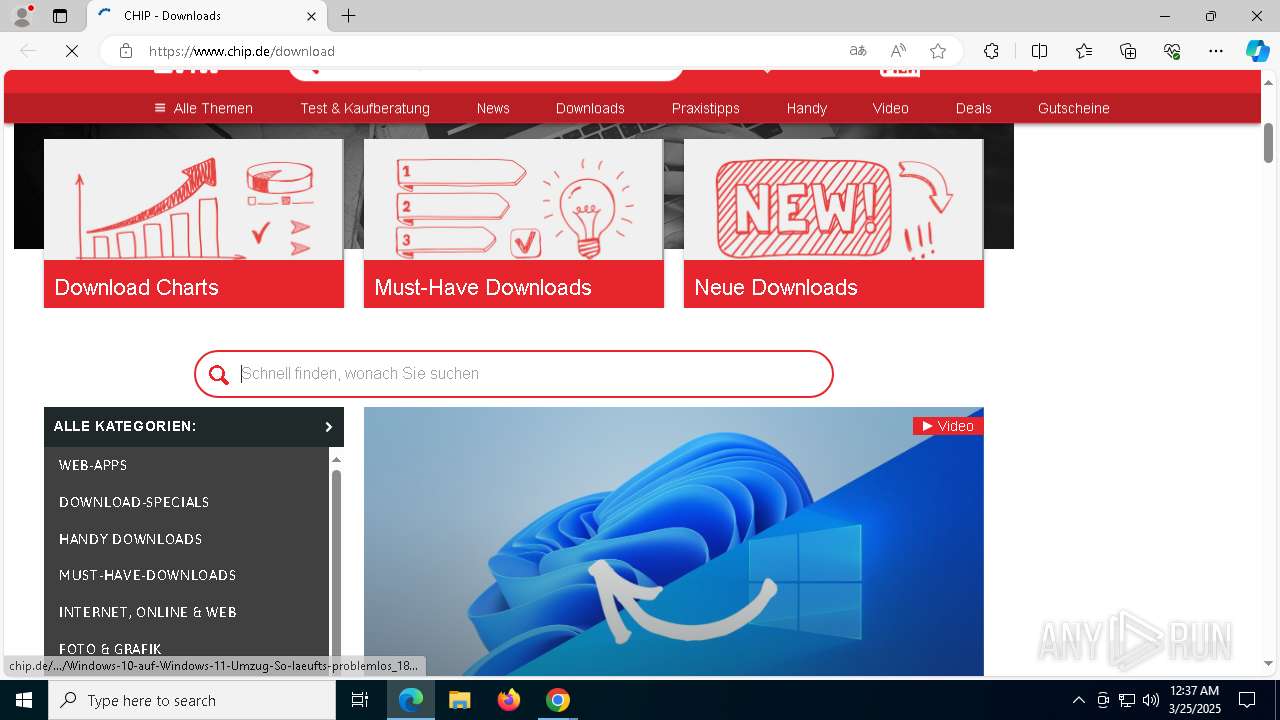Toggle split screen view
Image resolution: width=1280 pixels, height=720 pixels.
[1039, 51]
